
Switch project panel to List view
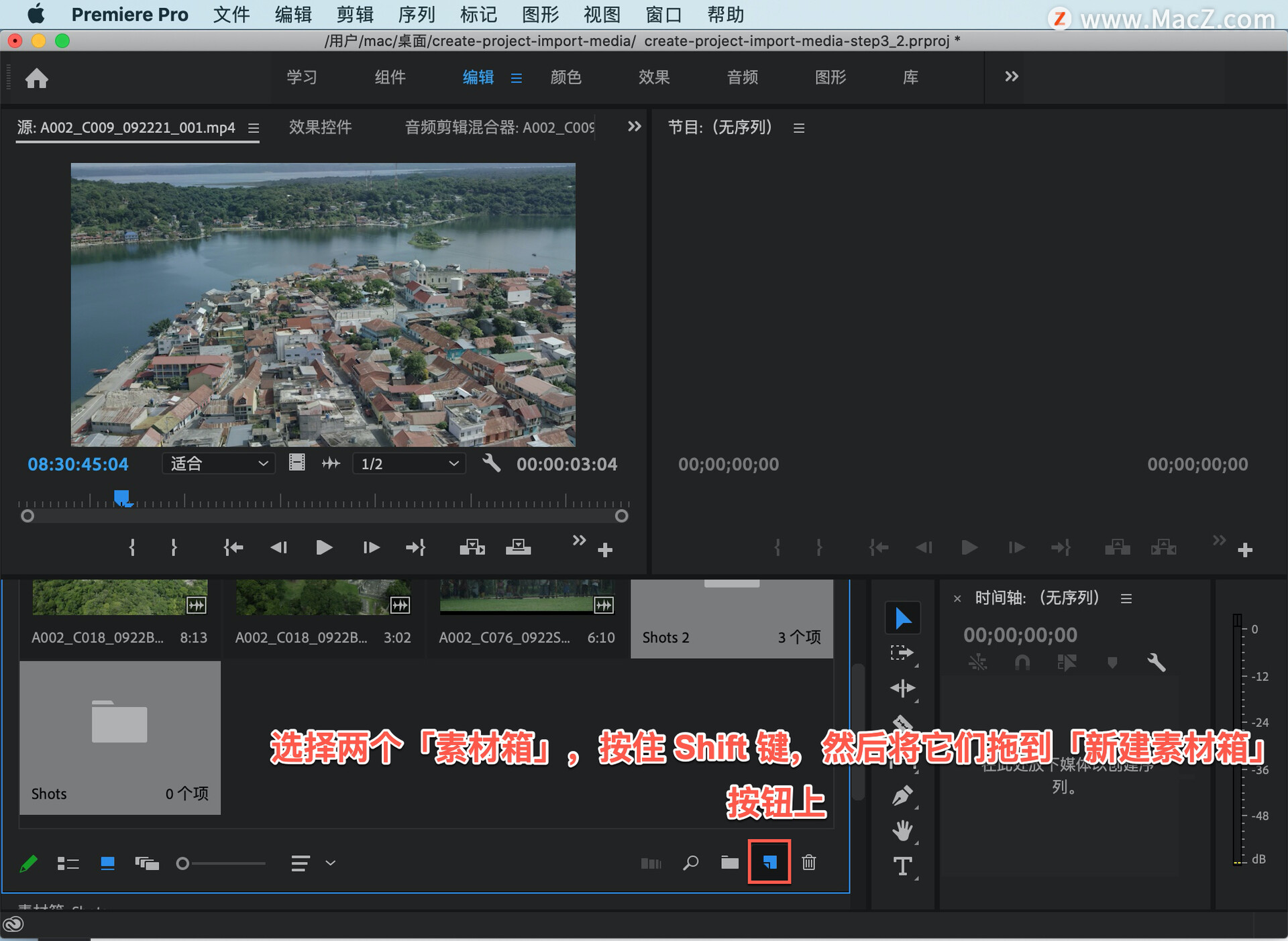point(68,863)
